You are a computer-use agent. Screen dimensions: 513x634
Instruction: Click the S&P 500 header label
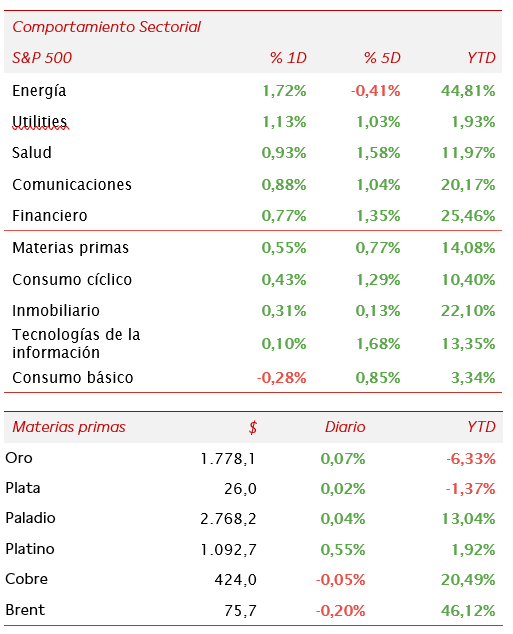click(42, 58)
